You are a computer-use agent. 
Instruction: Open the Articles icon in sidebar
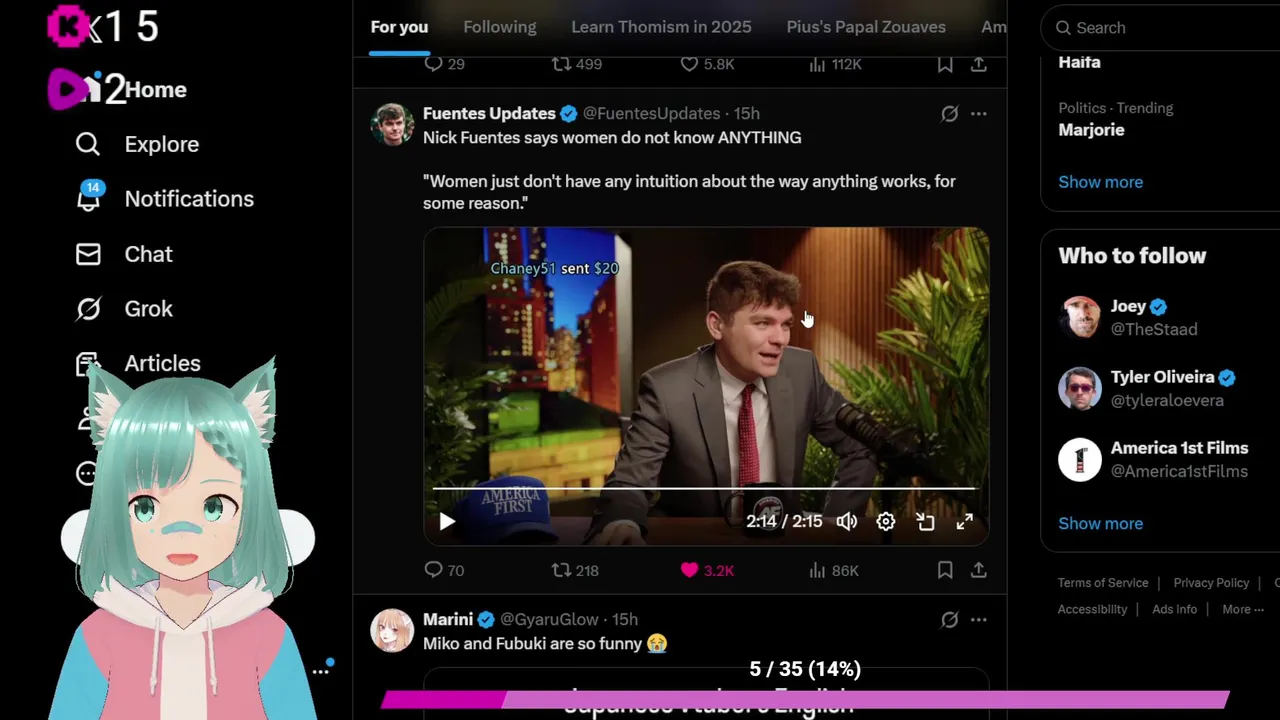coord(86,362)
